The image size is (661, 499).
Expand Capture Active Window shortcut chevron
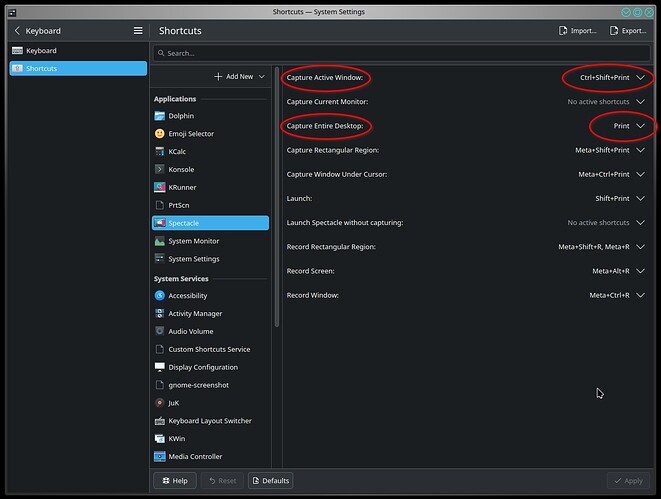(x=640, y=78)
